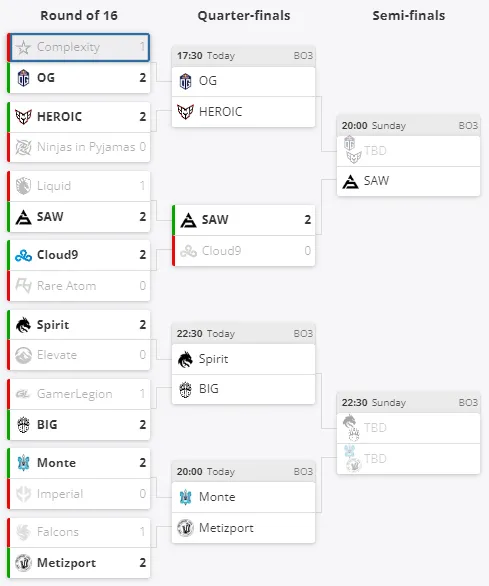Image resolution: width=489 pixels, height=586 pixels.
Task: Click the Spirit dragon logo in Round of 16
Action: (x=23, y=325)
